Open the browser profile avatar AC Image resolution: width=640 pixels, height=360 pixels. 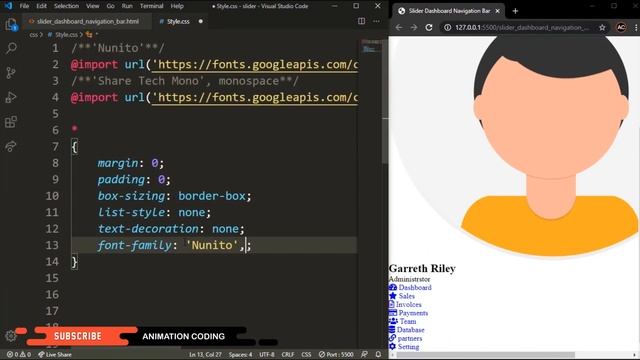(x=621, y=27)
